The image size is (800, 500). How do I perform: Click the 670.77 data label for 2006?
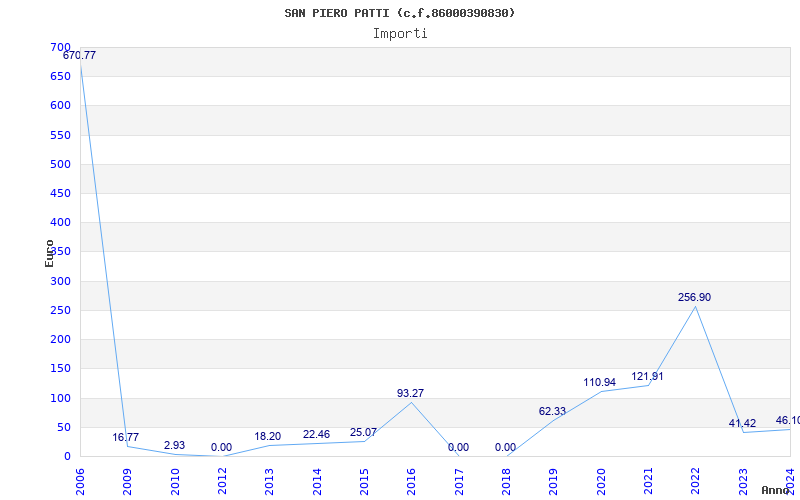[79, 55]
